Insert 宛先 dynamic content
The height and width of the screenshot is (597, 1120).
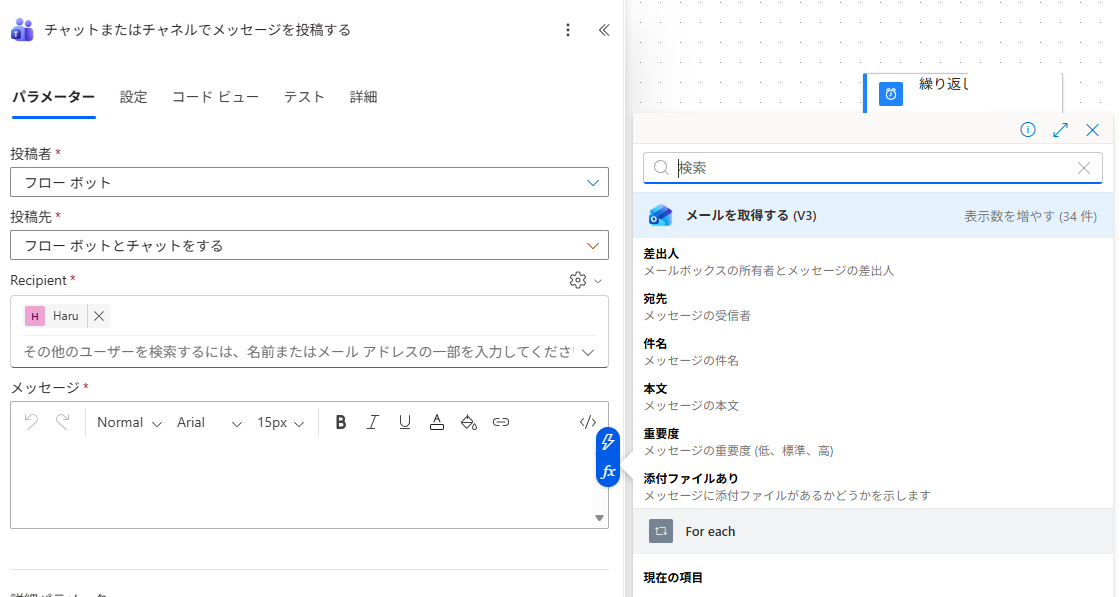coord(873,307)
